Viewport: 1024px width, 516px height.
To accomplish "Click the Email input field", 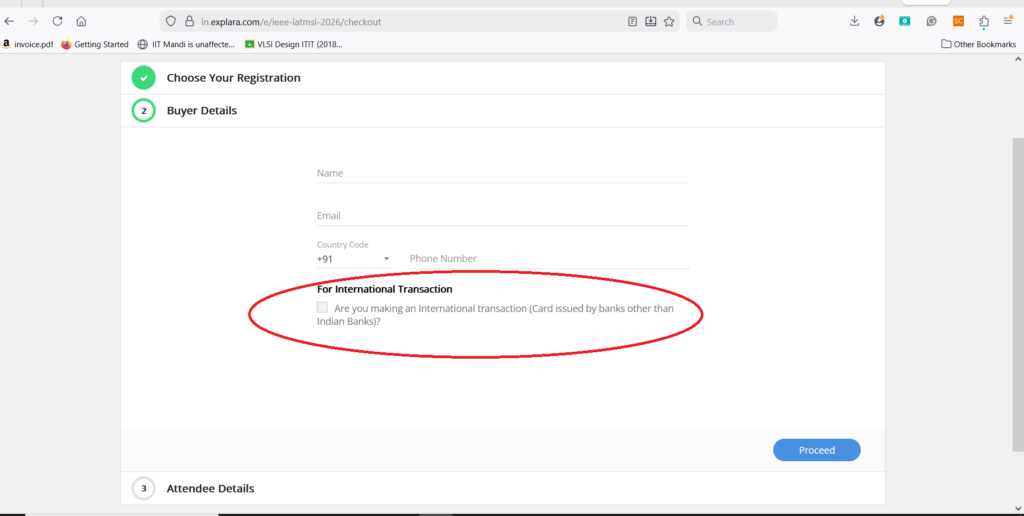I will click(x=502, y=215).
